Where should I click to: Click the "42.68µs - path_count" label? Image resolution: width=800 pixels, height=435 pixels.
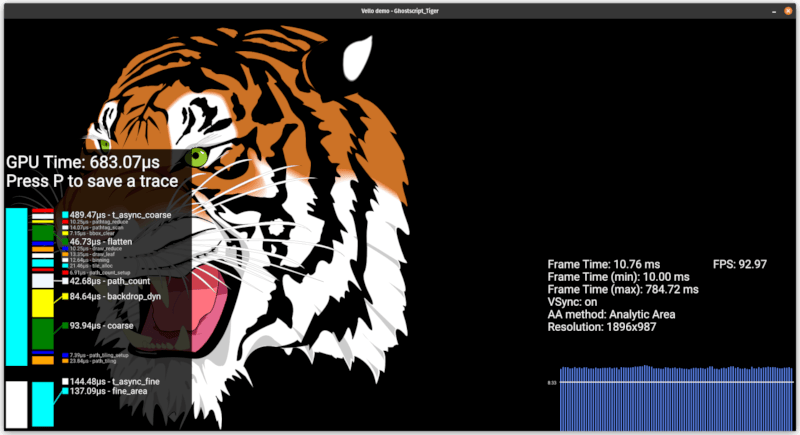point(110,281)
